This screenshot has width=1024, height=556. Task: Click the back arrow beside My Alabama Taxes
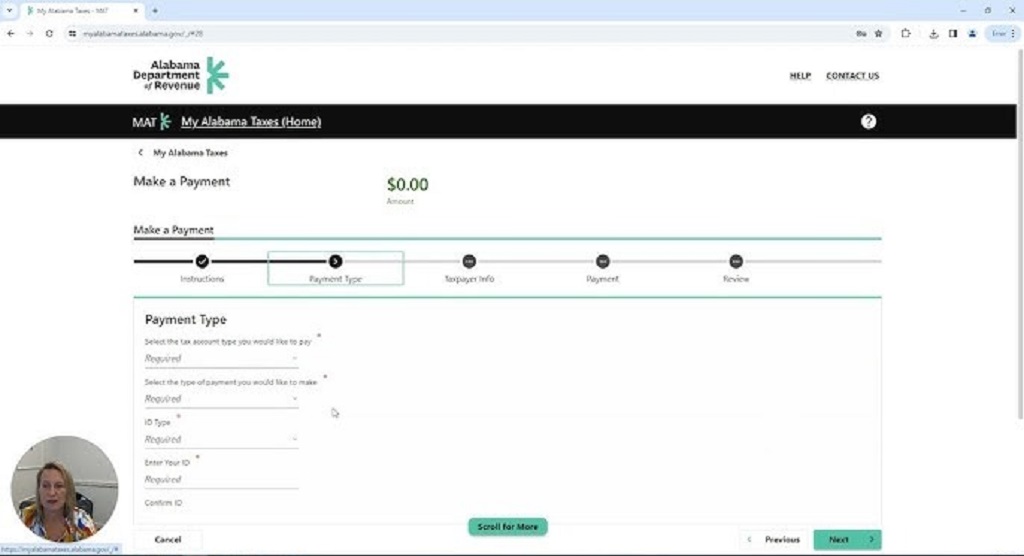click(140, 153)
